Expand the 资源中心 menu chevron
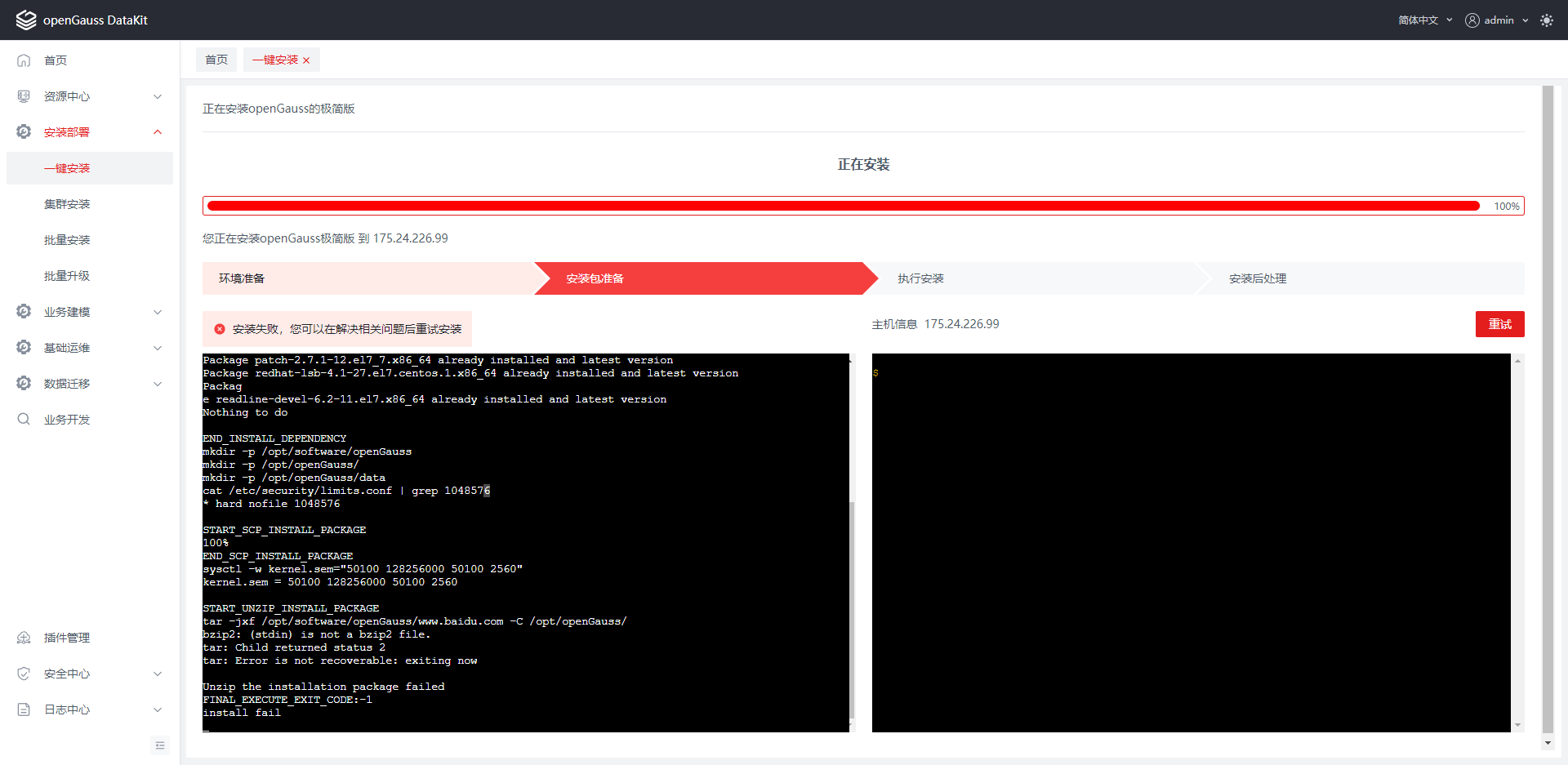The width and height of the screenshot is (1568, 765). [x=158, y=96]
